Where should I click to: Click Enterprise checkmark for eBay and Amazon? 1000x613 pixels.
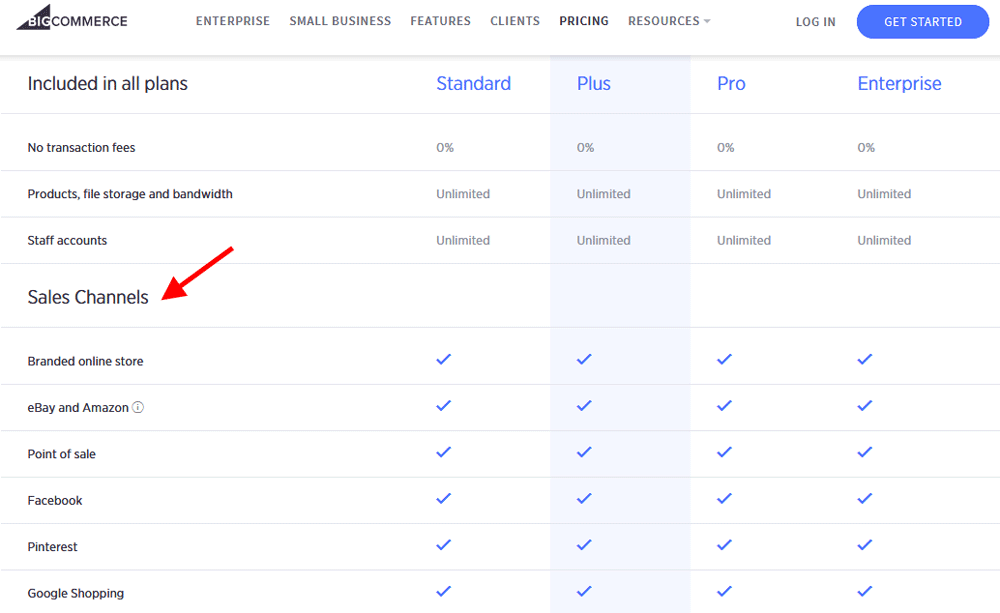(x=865, y=406)
